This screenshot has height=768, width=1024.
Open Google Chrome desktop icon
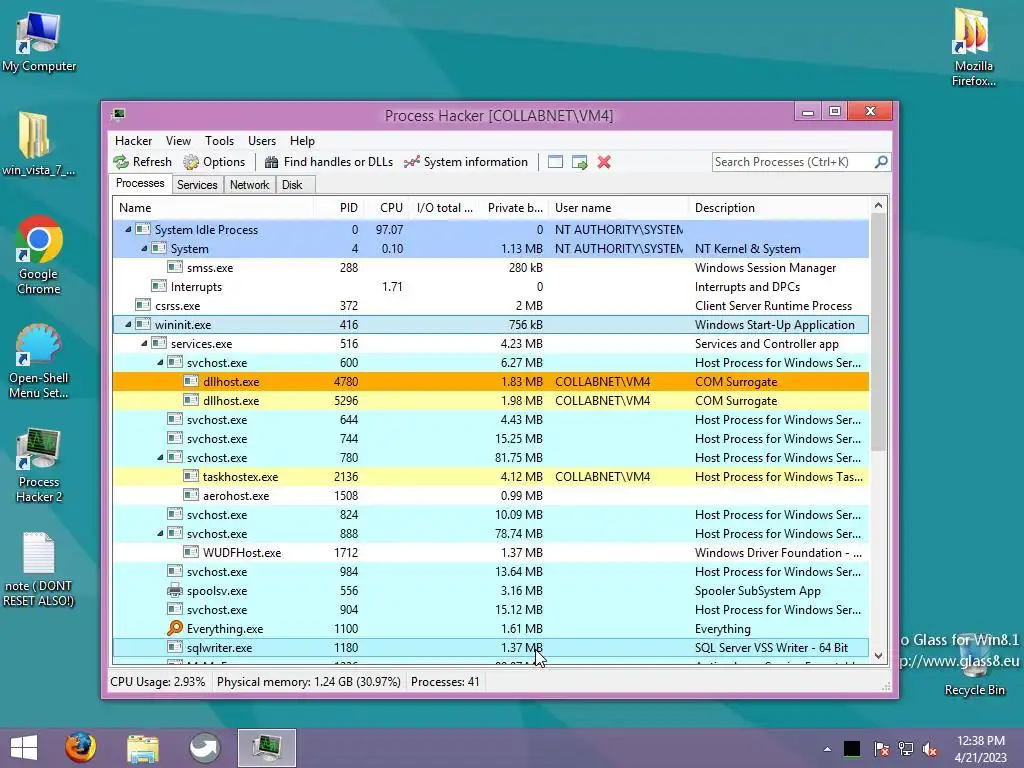click(x=38, y=255)
